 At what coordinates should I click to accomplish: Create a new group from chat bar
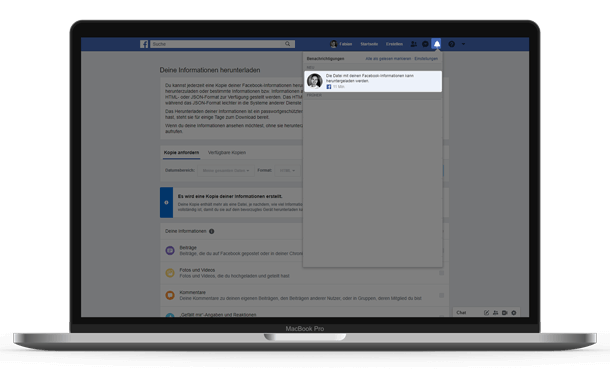coord(495,313)
